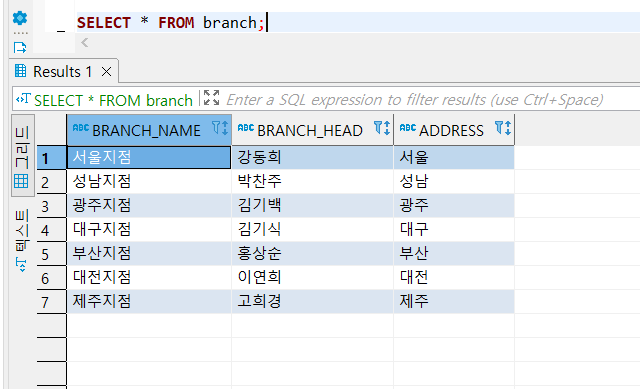Select the cell 제주지점
Screen dimensions: 640x389
click(149, 302)
